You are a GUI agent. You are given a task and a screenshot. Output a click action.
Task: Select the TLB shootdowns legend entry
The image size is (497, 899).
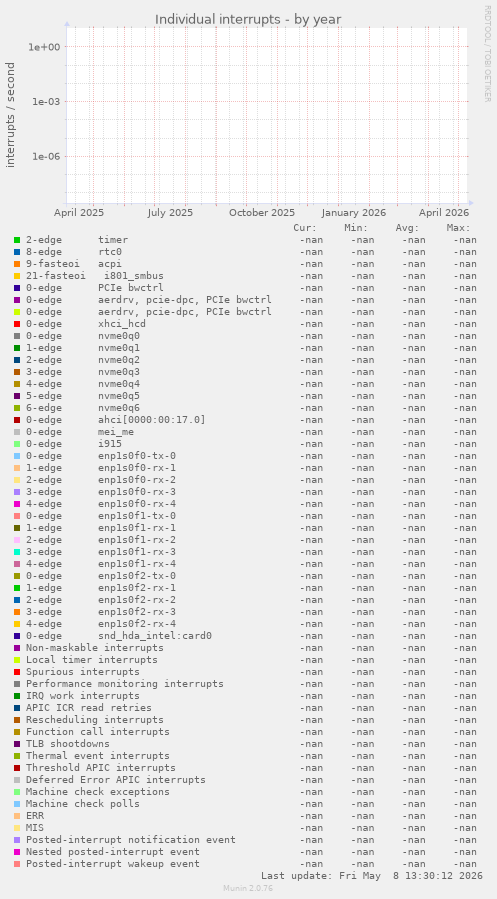pos(68,744)
